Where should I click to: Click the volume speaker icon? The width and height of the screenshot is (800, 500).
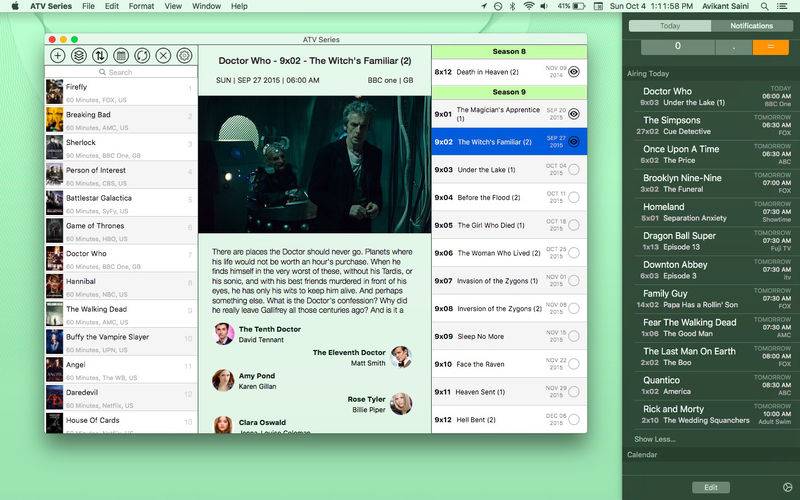[544, 6]
